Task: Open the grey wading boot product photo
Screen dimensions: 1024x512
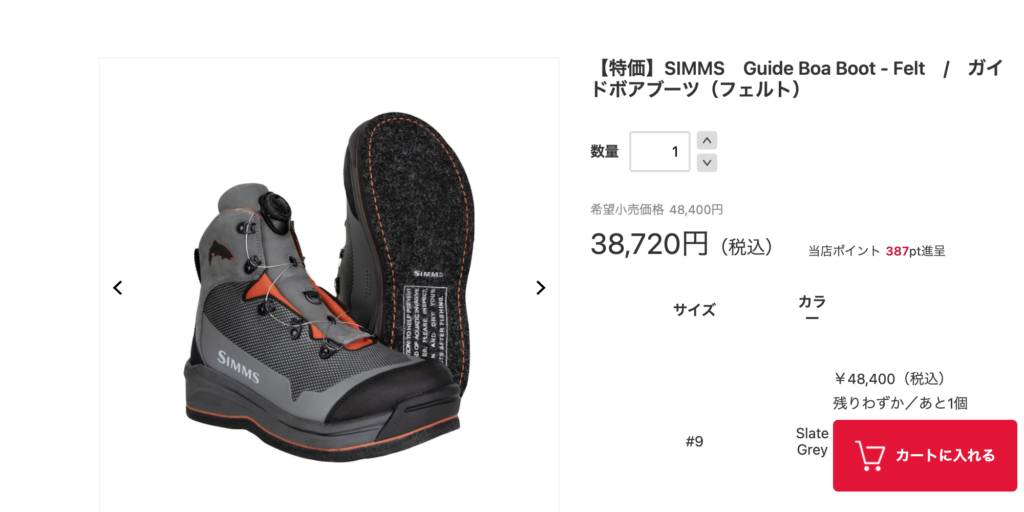Action: pyautogui.click(x=328, y=285)
